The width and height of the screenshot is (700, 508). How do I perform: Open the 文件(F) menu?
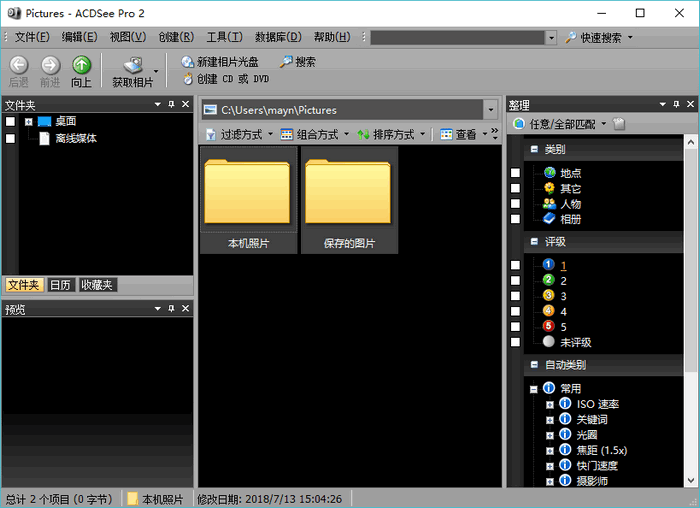(32, 37)
